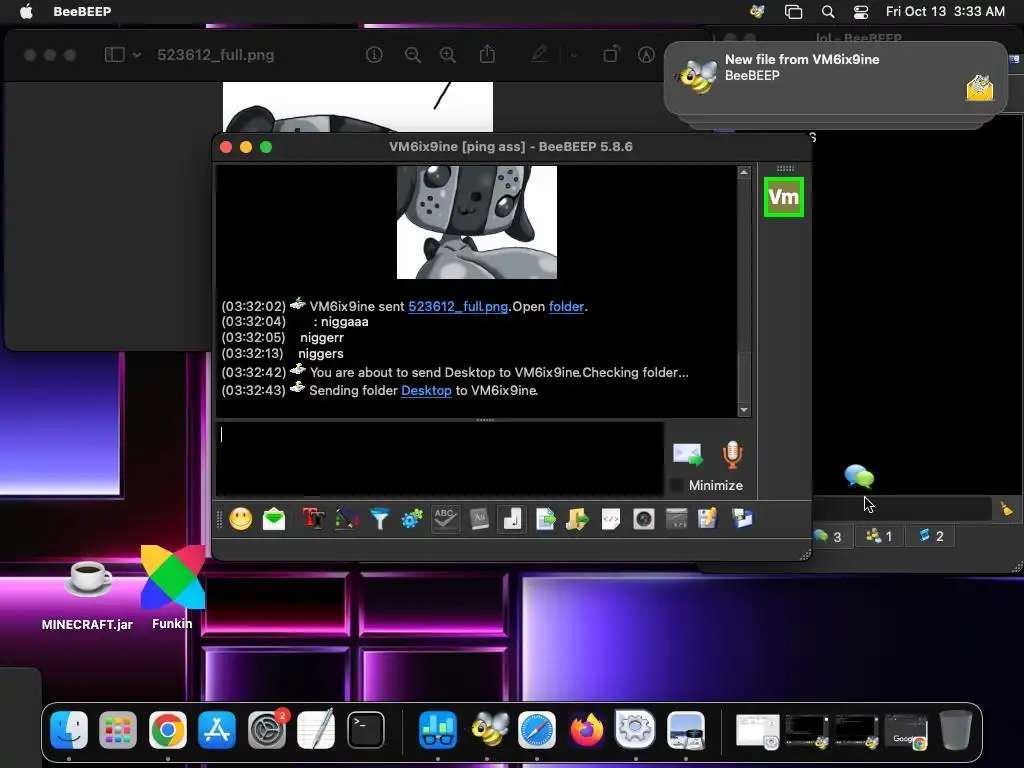Click the green envelope icon in chat toolbar

(274, 519)
